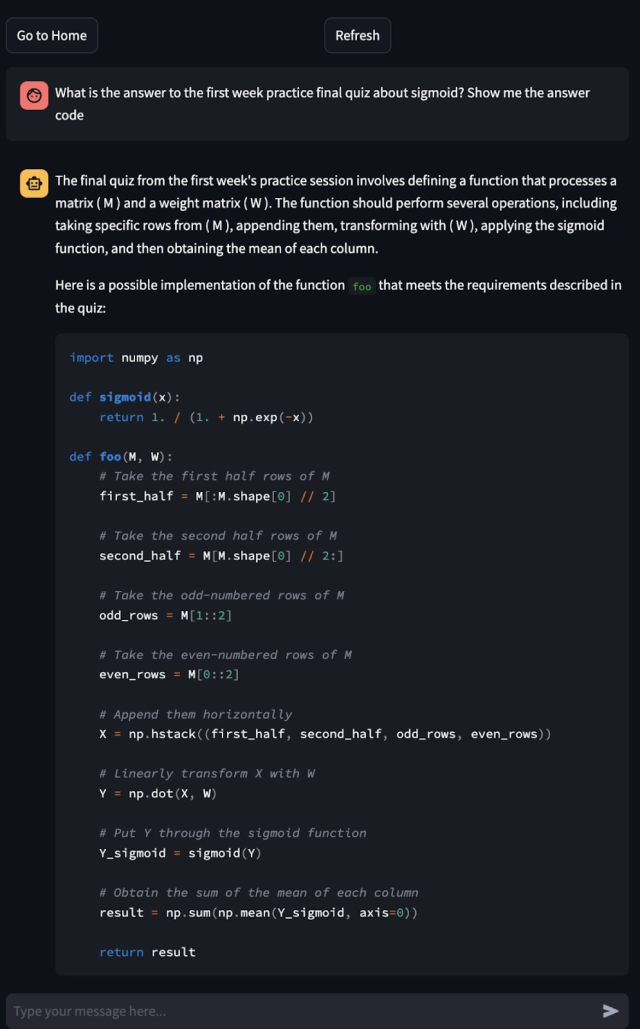
Task: Click the "def sigmoid(x):" line
Action: click(124, 397)
